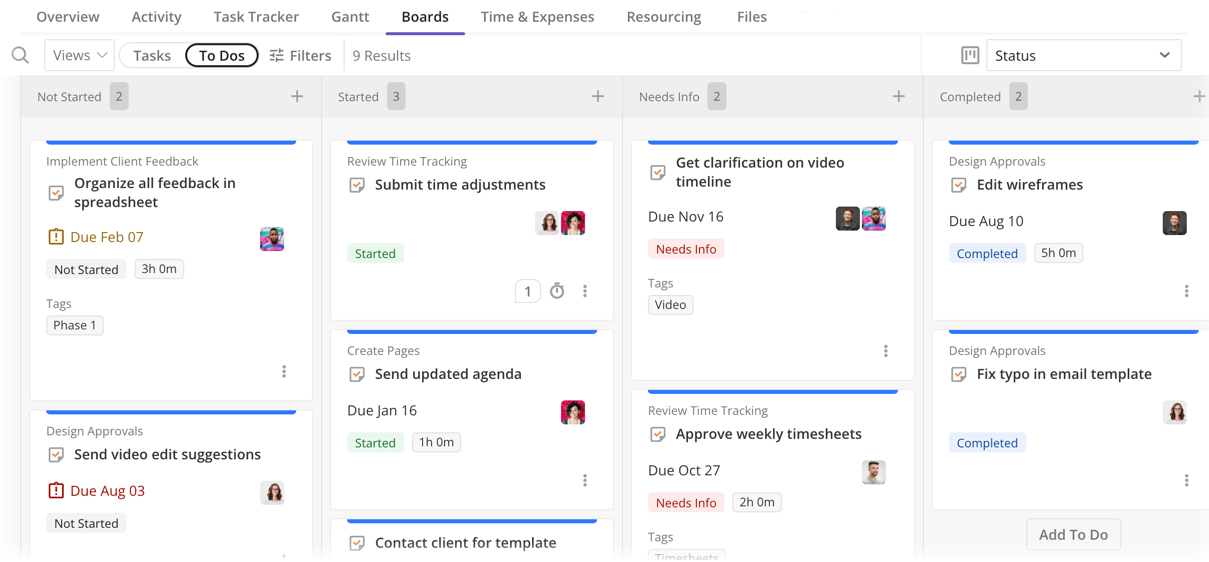Add a card to Not Started column
1209x562 pixels.
click(297, 97)
